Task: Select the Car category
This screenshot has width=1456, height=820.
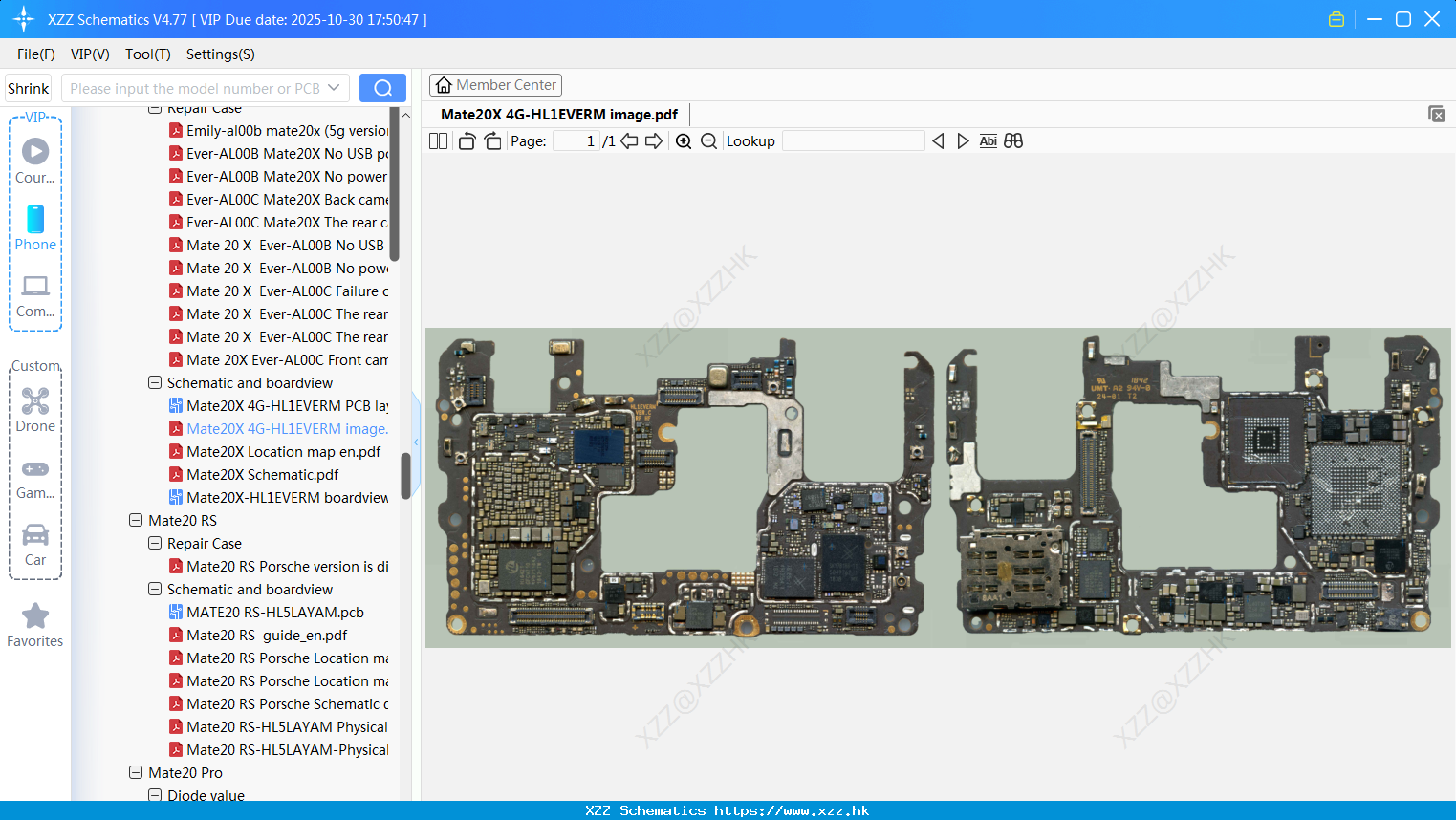Action: [35, 545]
